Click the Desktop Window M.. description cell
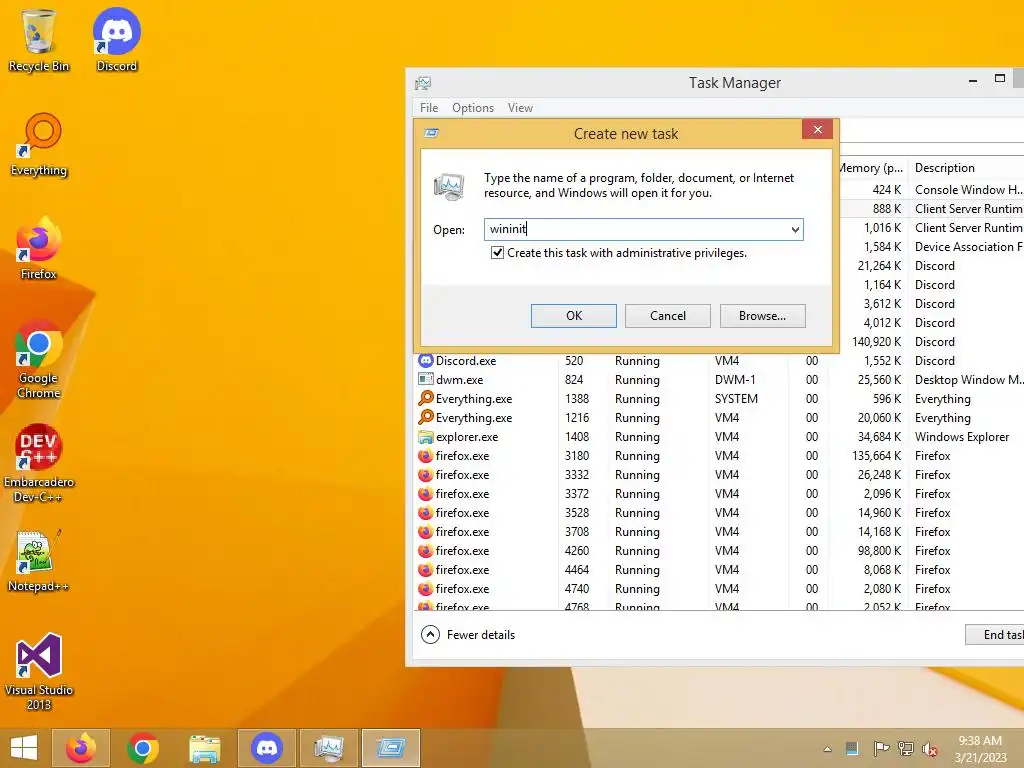 click(x=968, y=379)
